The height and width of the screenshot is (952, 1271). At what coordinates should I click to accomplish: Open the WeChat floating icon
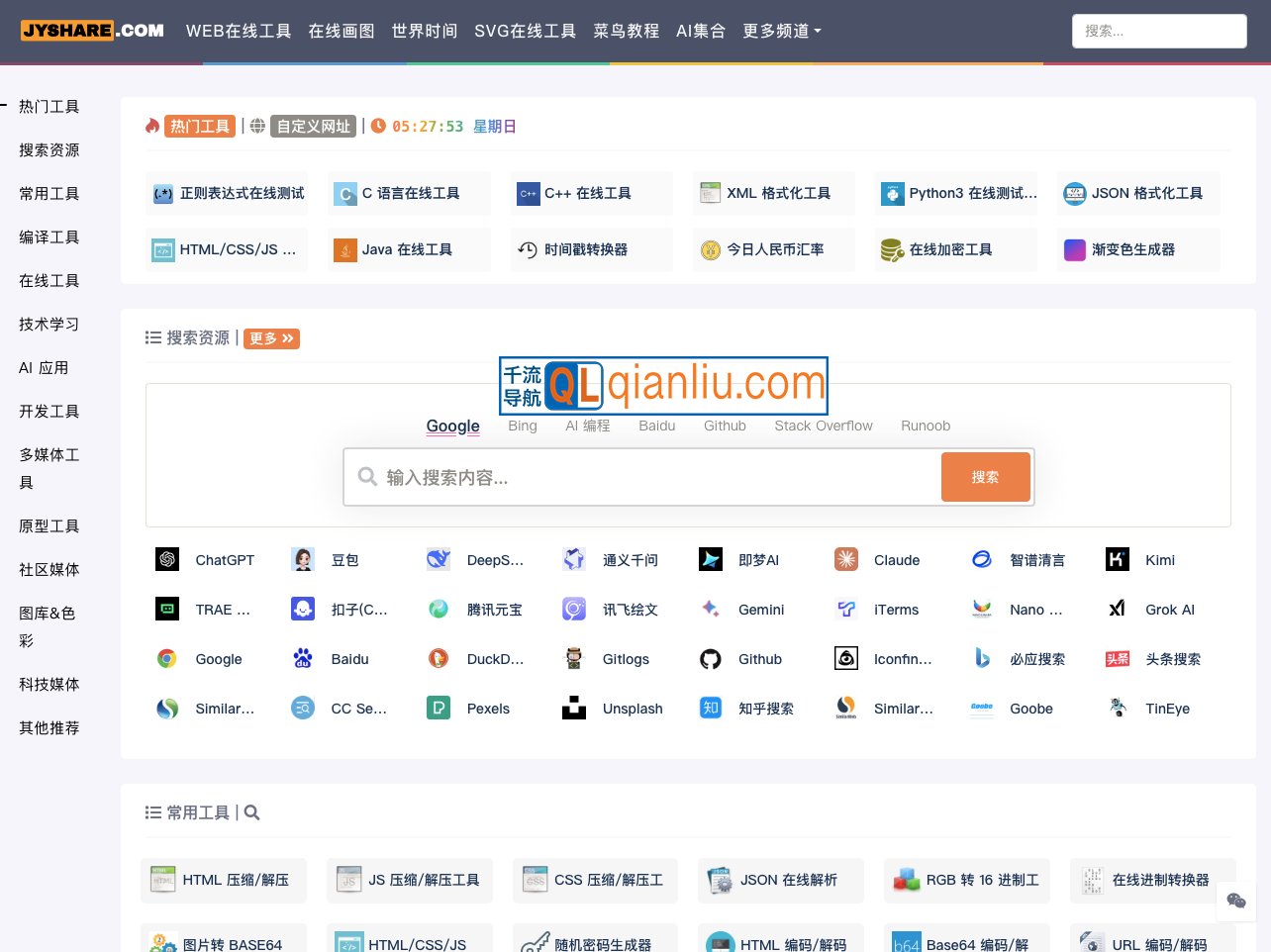pyautogui.click(x=1235, y=901)
